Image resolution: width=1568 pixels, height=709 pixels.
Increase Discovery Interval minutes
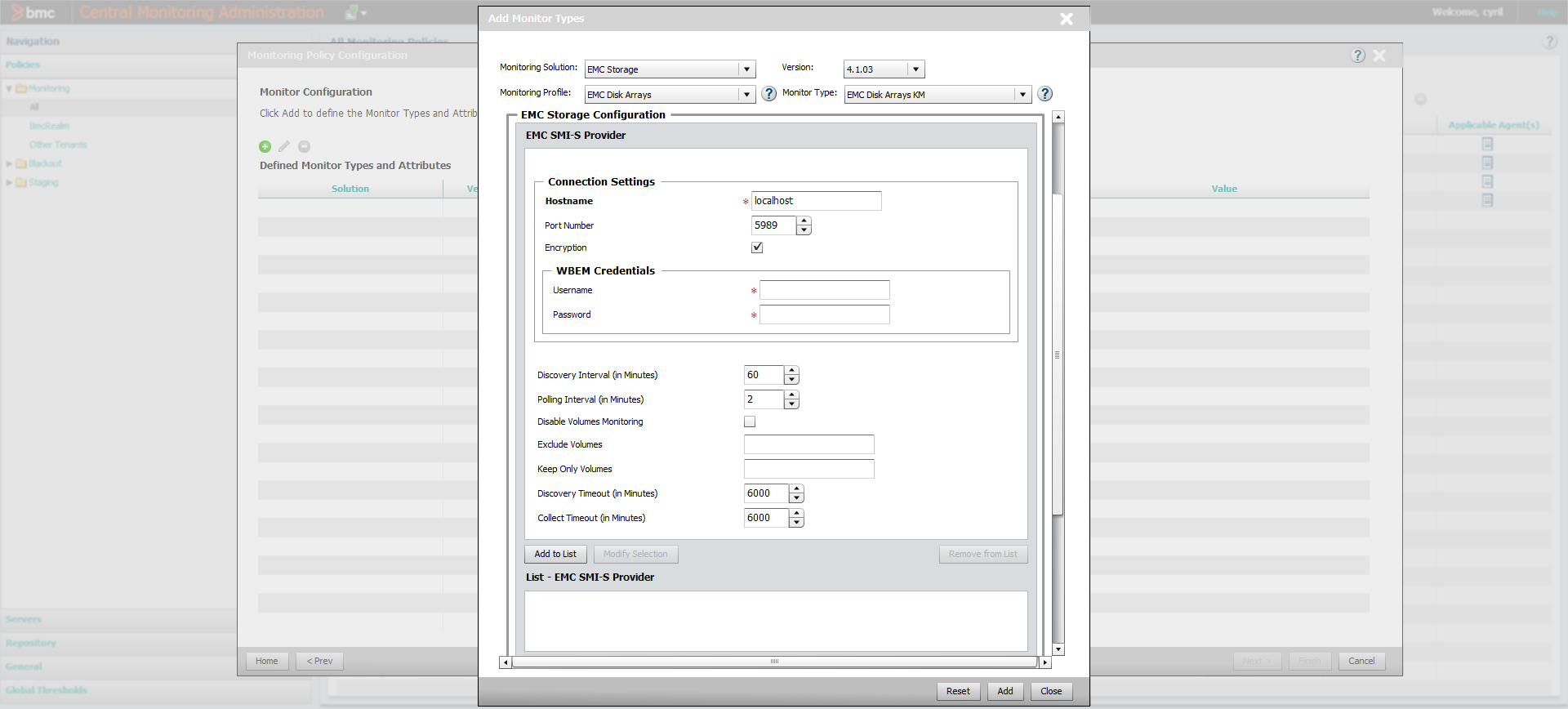[x=791, y=371]
